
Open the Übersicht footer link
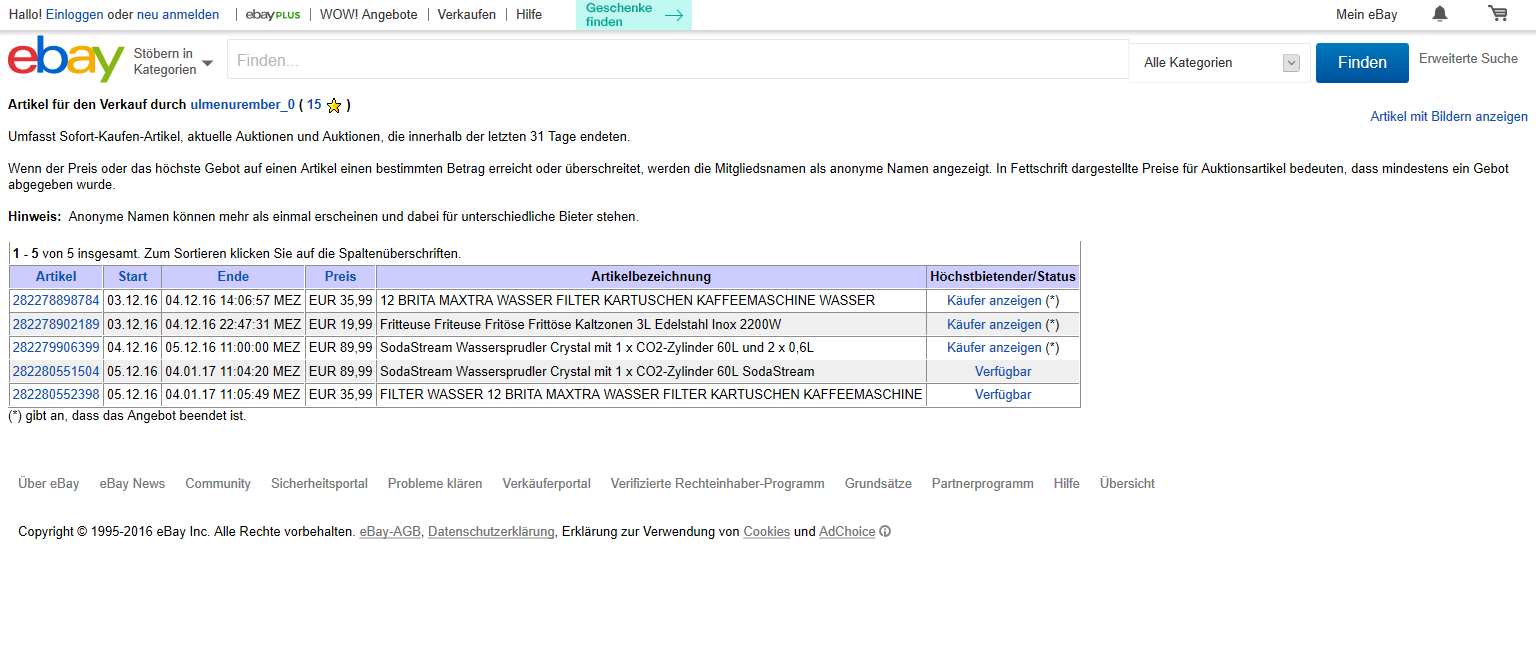coord(1127,484)
